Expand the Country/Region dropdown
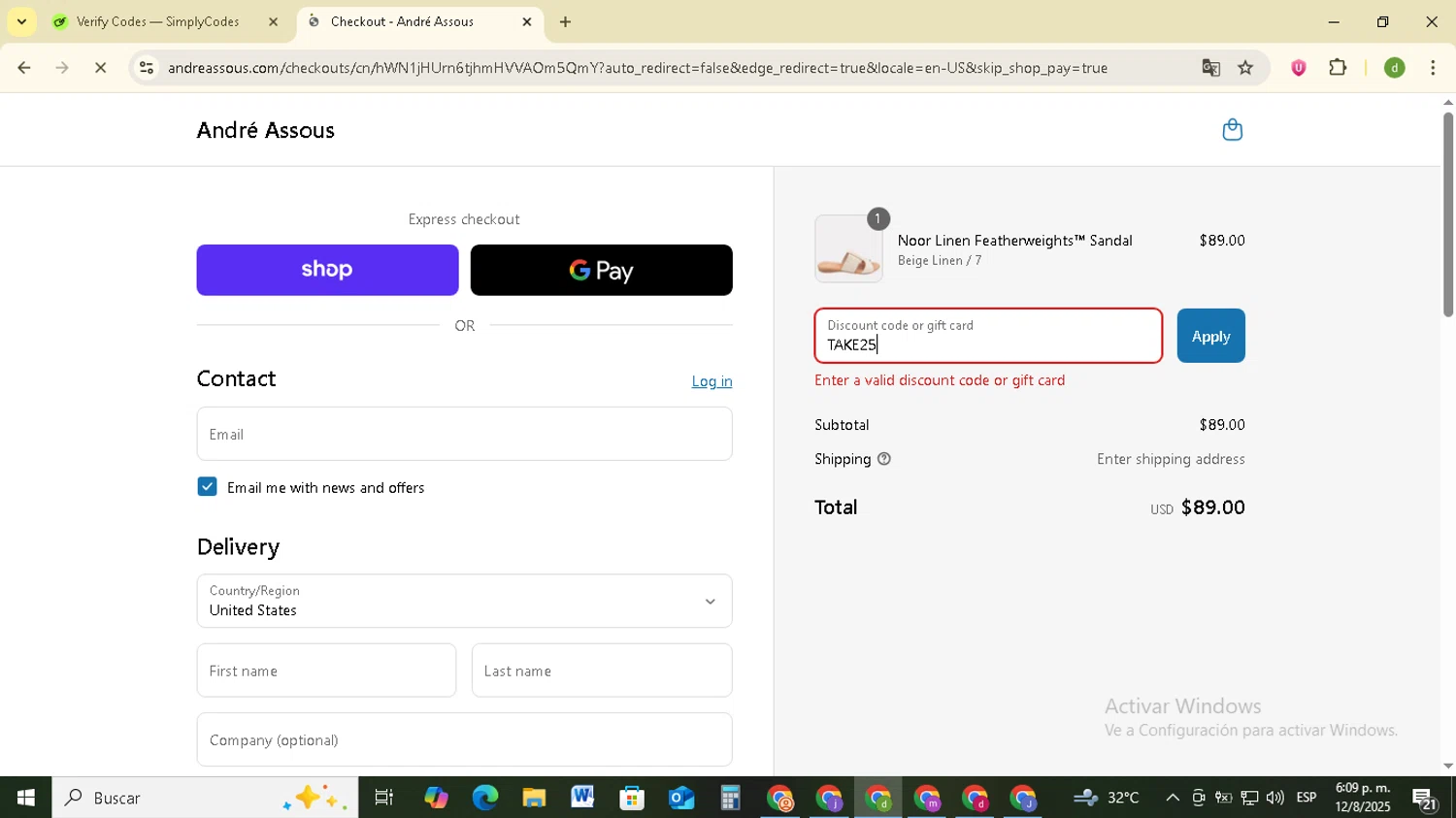 tap(464, 601)
